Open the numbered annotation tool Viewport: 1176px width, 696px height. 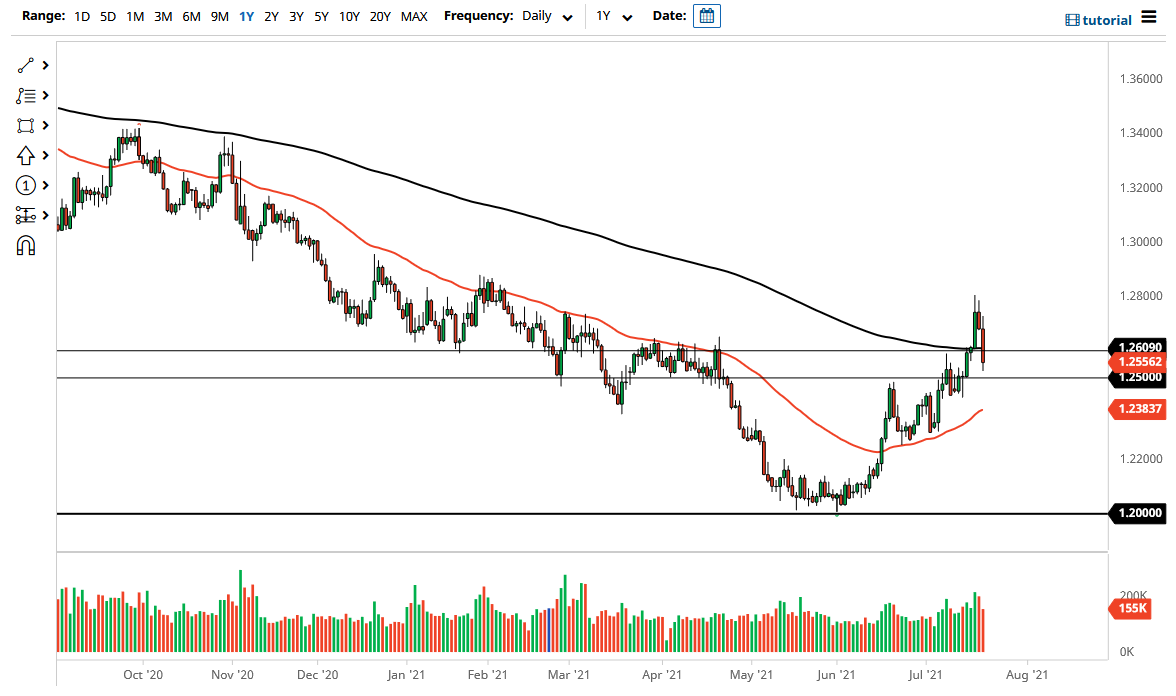(26, 185)
